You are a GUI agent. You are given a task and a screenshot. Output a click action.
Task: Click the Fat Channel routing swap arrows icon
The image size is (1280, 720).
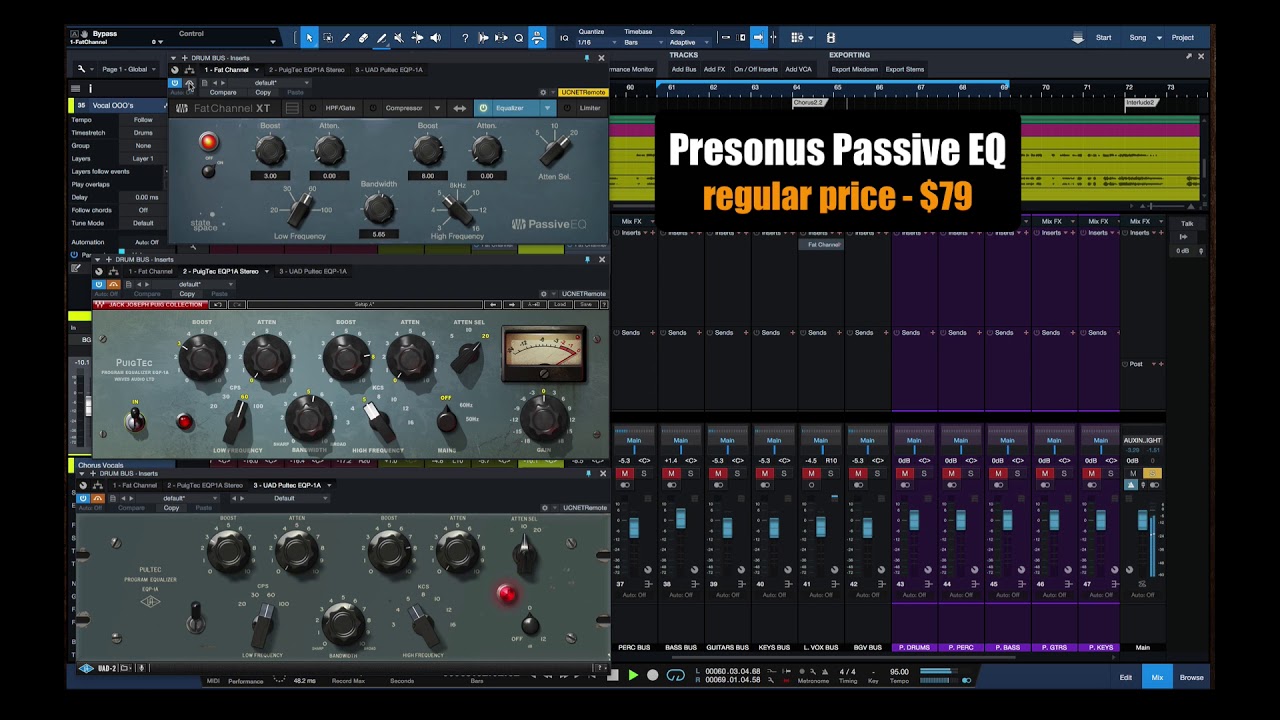point(460,108)
